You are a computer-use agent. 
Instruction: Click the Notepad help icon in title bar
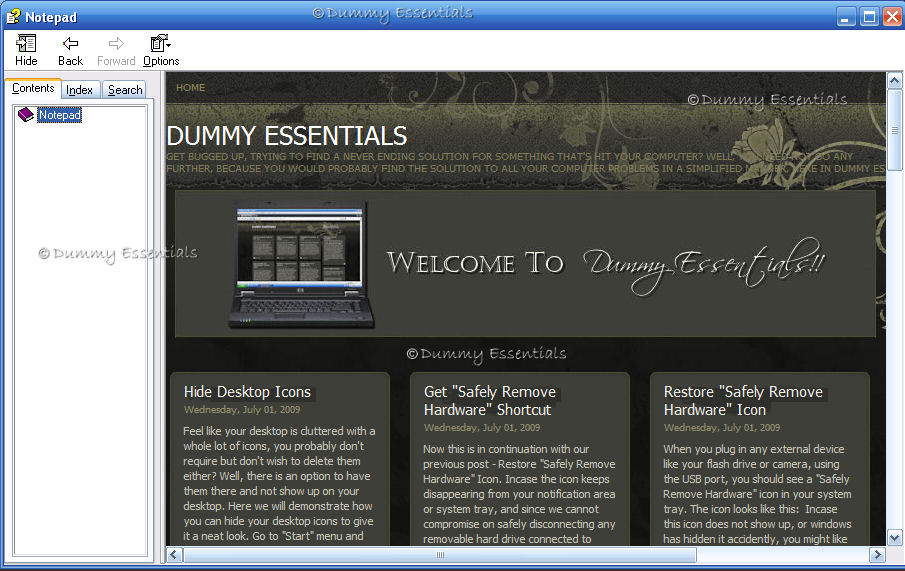click(x=13, y=17)
